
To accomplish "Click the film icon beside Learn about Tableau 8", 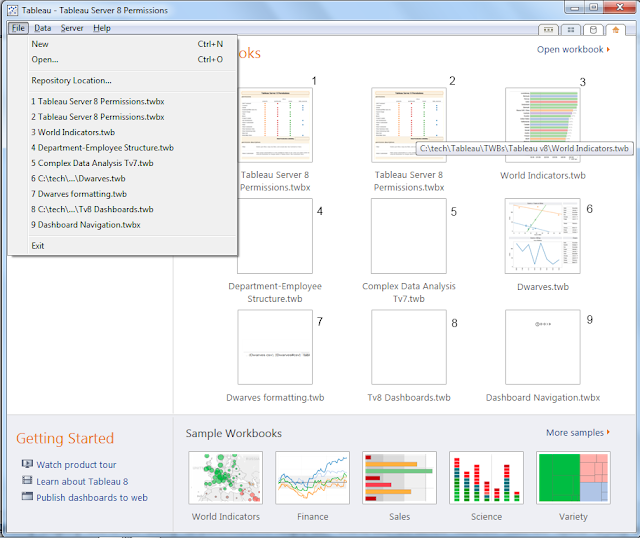I will point(27,480).
